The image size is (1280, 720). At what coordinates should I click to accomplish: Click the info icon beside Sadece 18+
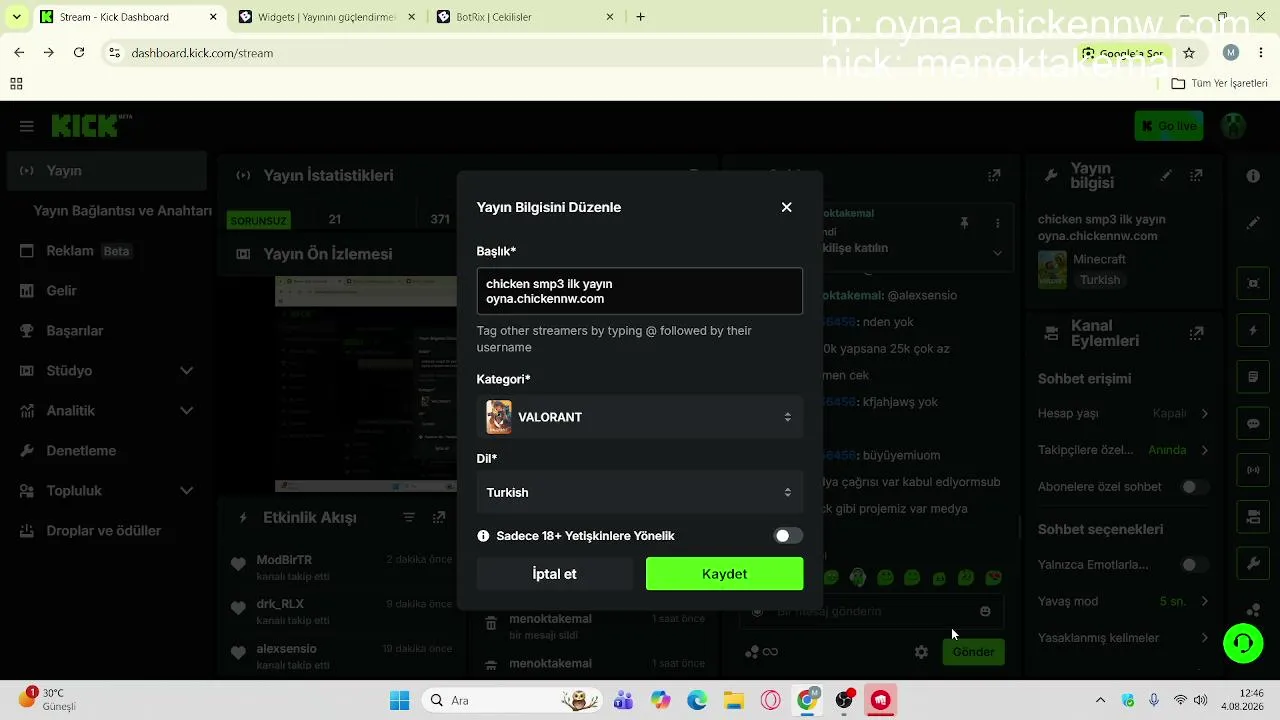pos(484,536)
